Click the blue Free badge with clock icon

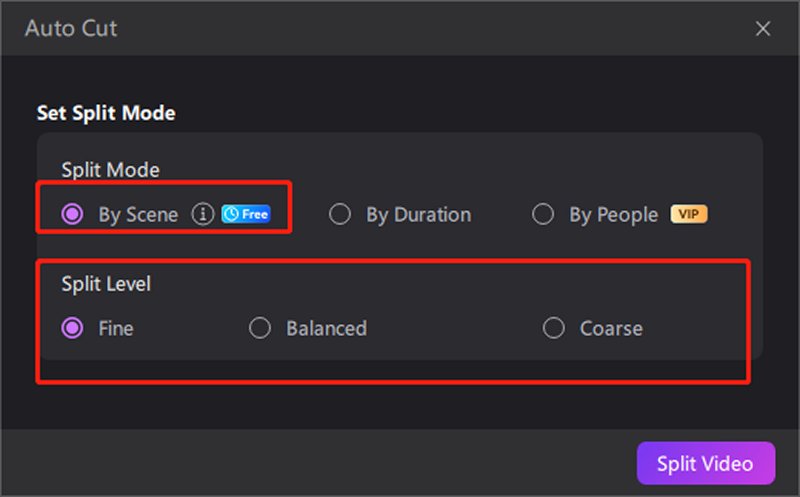245,214
